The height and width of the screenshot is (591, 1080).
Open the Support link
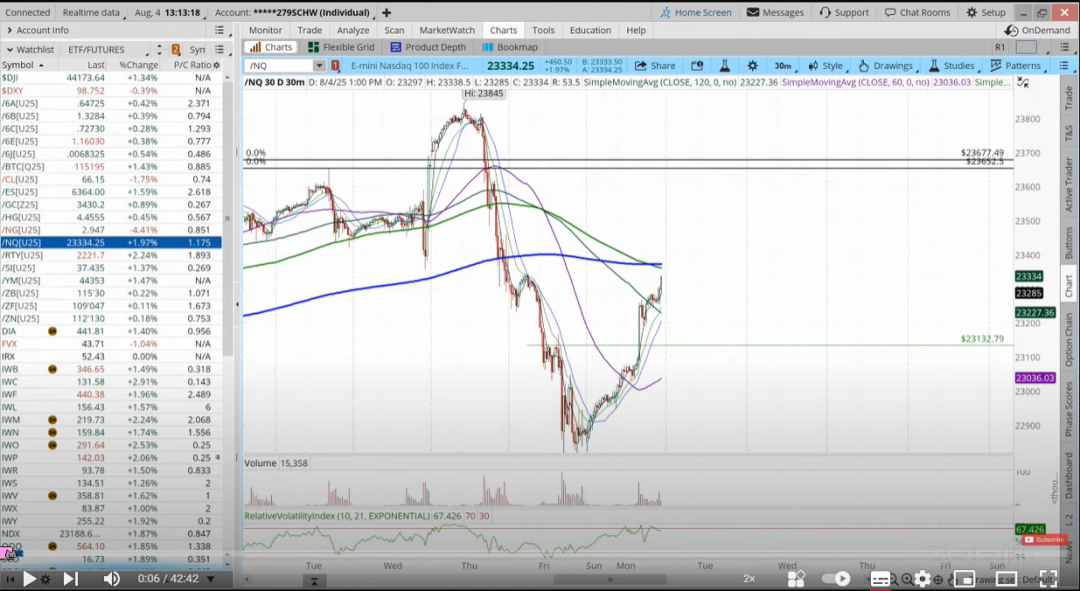844,12
